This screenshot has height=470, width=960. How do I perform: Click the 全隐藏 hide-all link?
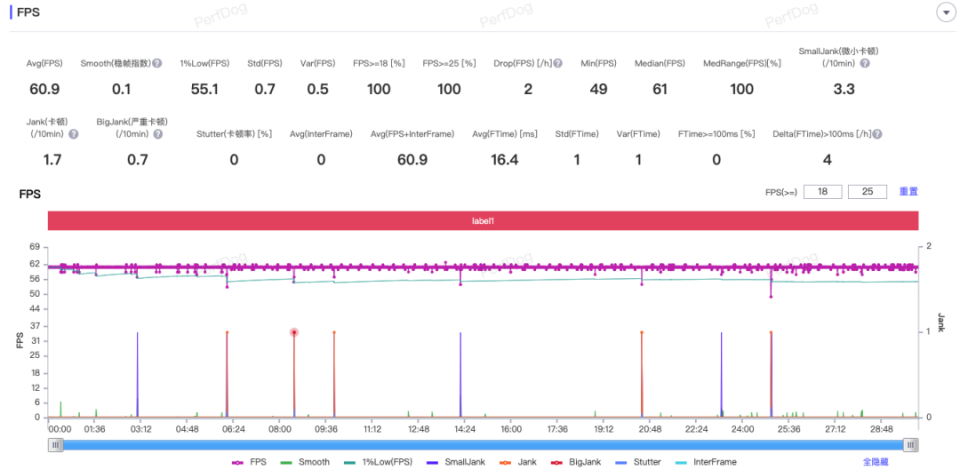coord(876,462)
